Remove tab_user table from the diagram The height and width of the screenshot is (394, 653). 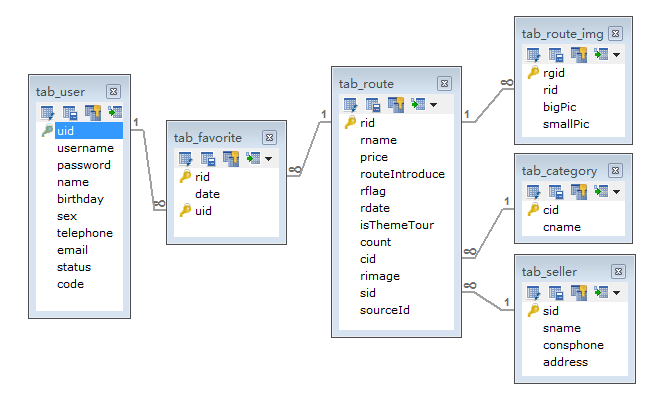[113, 91]
